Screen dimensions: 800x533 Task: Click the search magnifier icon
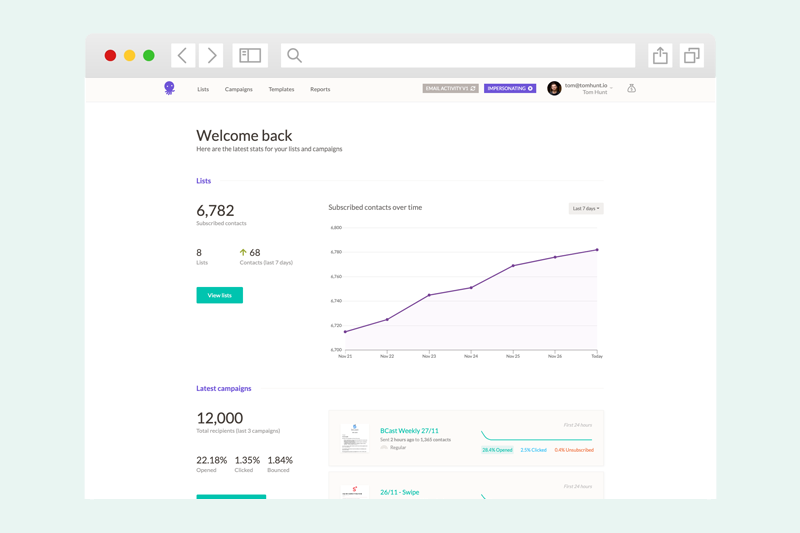click(294, 55)
